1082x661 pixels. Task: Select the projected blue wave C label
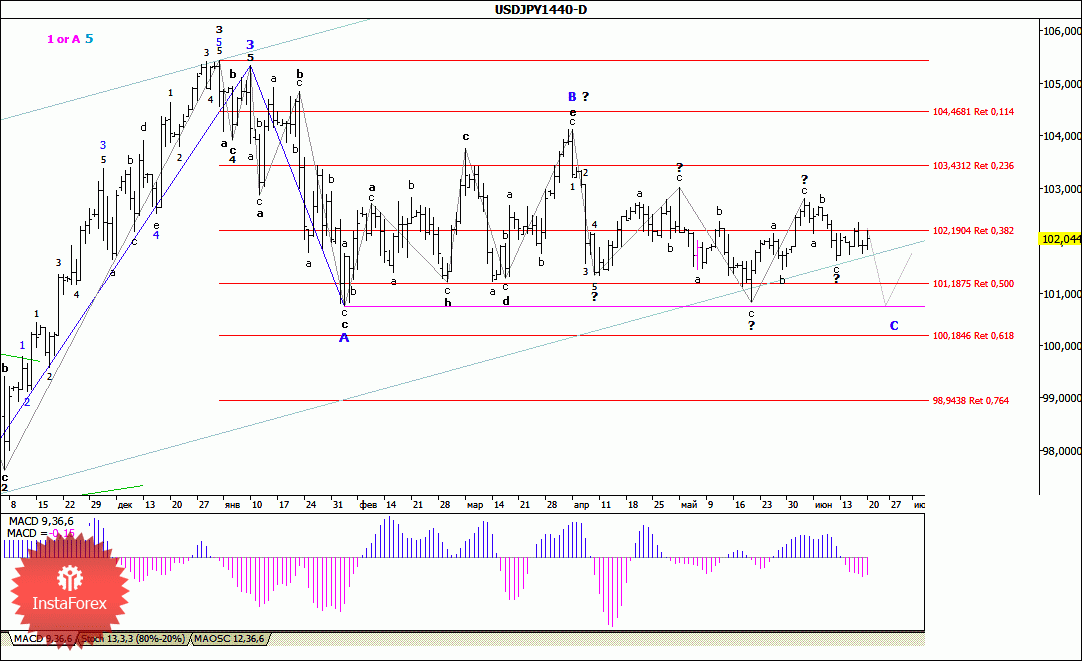(894, 326)
